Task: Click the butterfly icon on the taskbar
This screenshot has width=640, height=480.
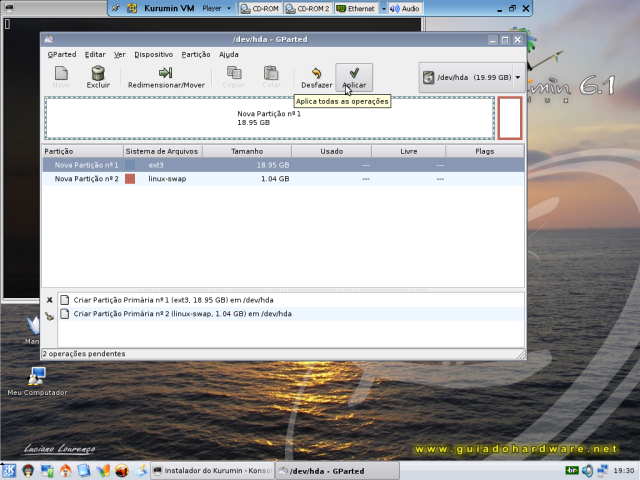Action: point(103,471)
